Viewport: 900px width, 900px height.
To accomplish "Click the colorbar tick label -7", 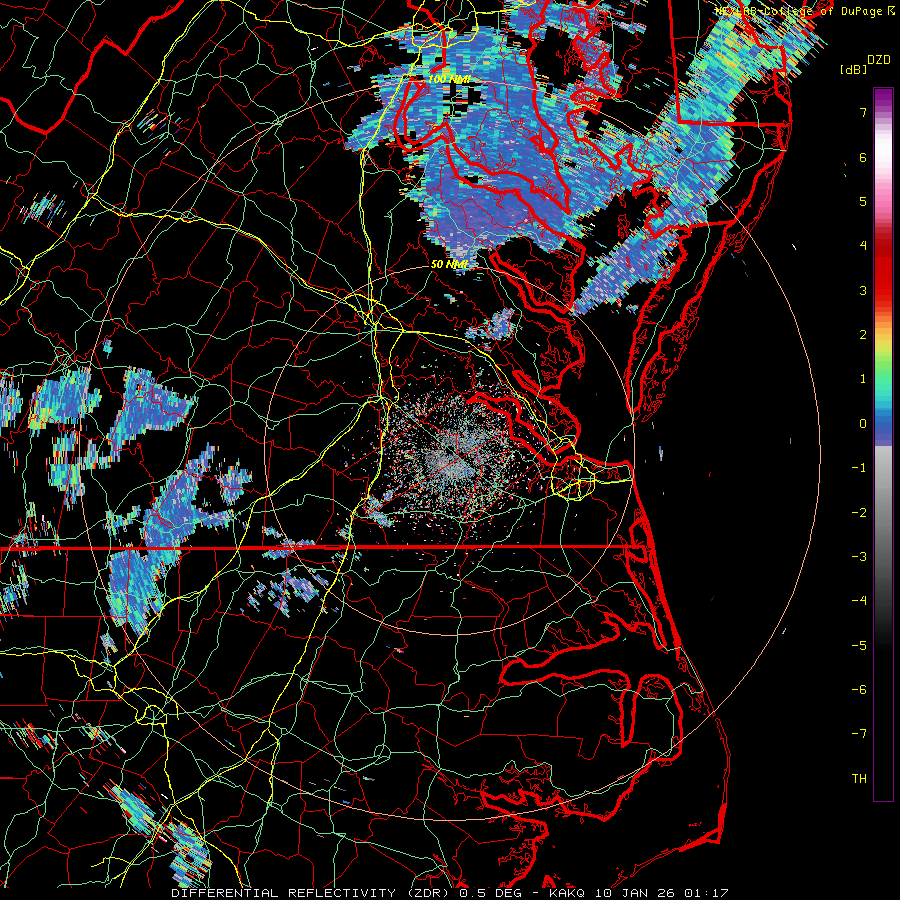I will [859, 734].
